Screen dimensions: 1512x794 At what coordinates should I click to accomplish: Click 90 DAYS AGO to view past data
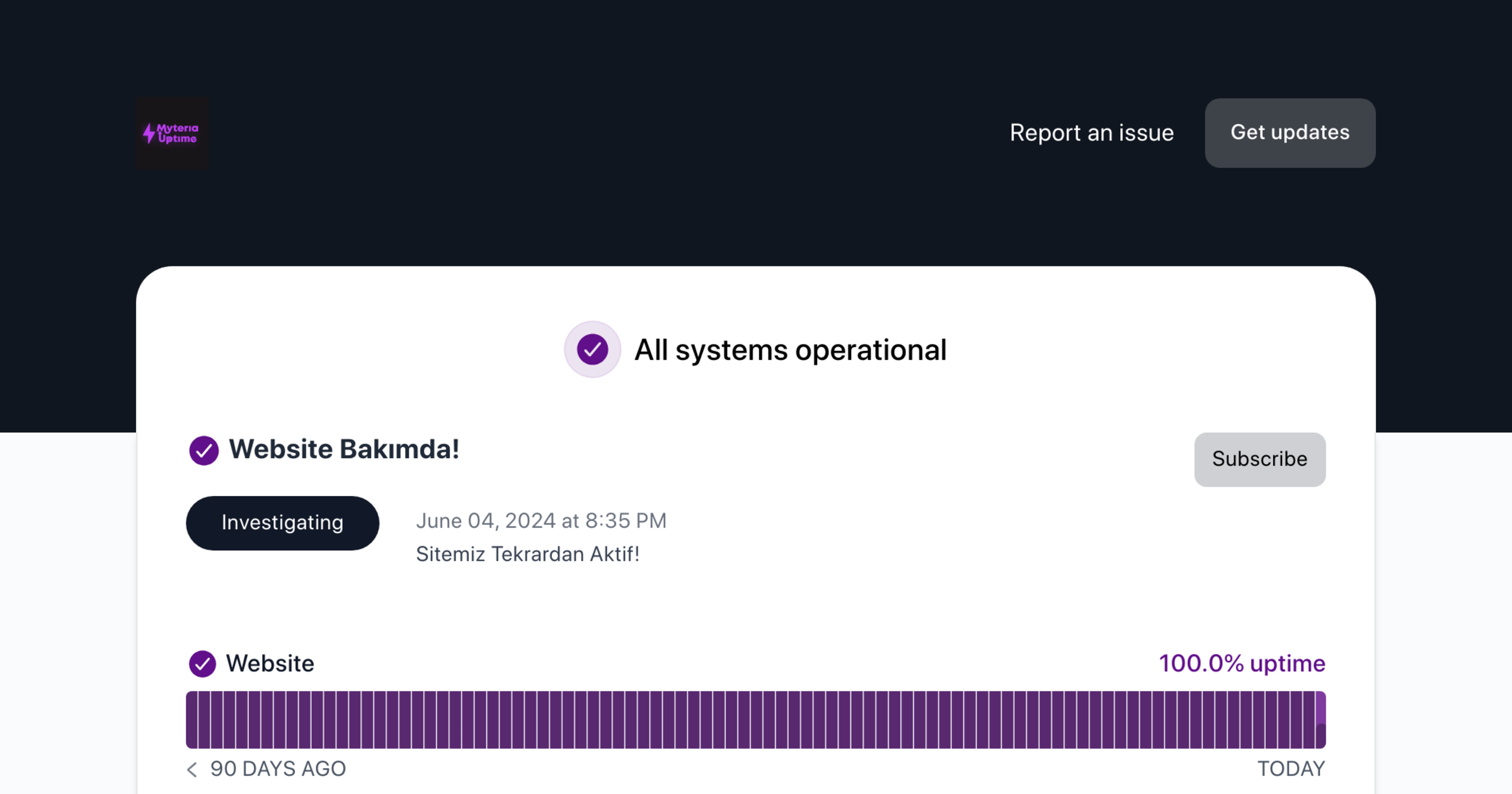tap(277, 768)
